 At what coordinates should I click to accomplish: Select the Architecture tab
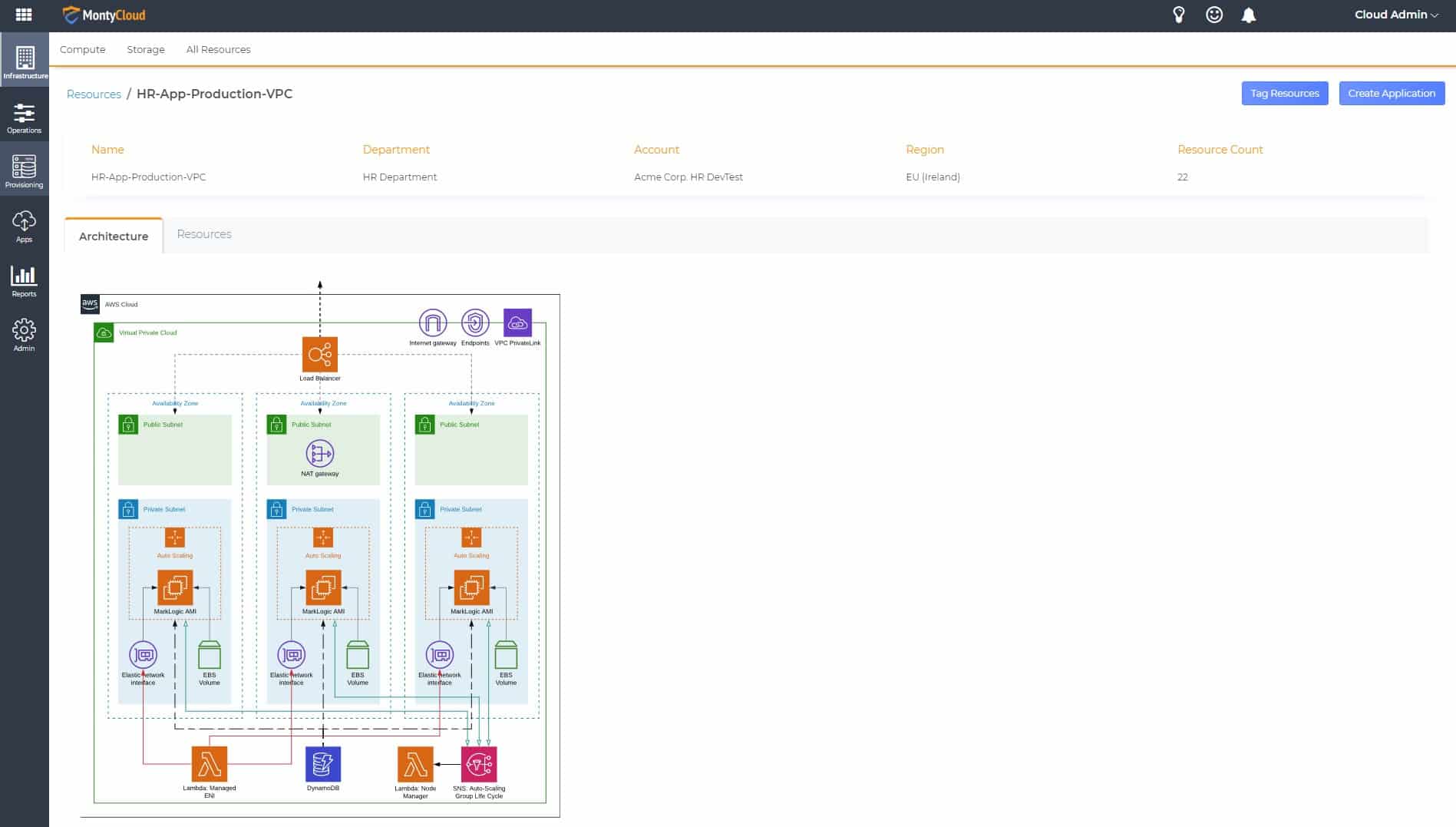pyautogui.click(x=114, y=237)
